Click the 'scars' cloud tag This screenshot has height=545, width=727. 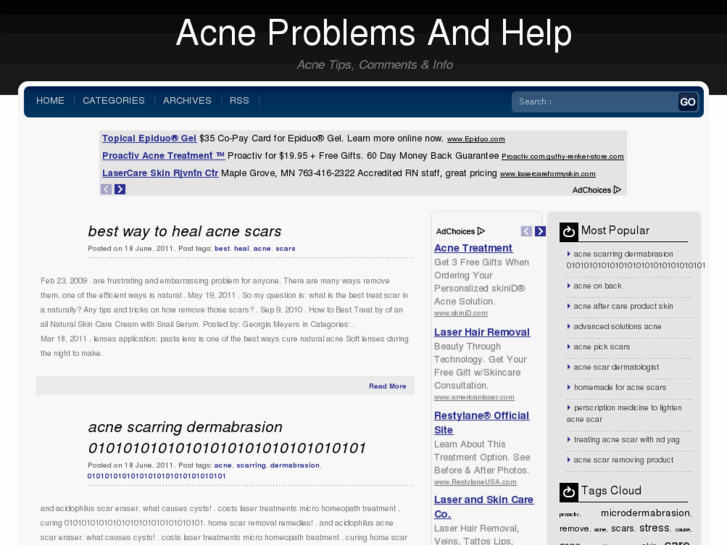point(622,529)
